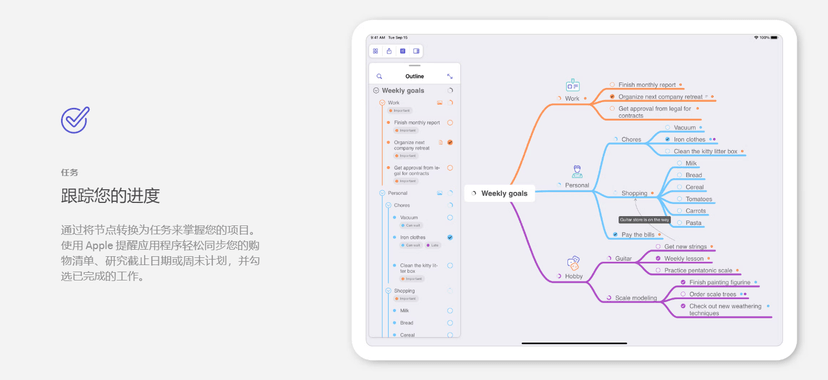Open search in the Outline panel
The width and height of the screenshot is (828, 380).
coord(379,77)
